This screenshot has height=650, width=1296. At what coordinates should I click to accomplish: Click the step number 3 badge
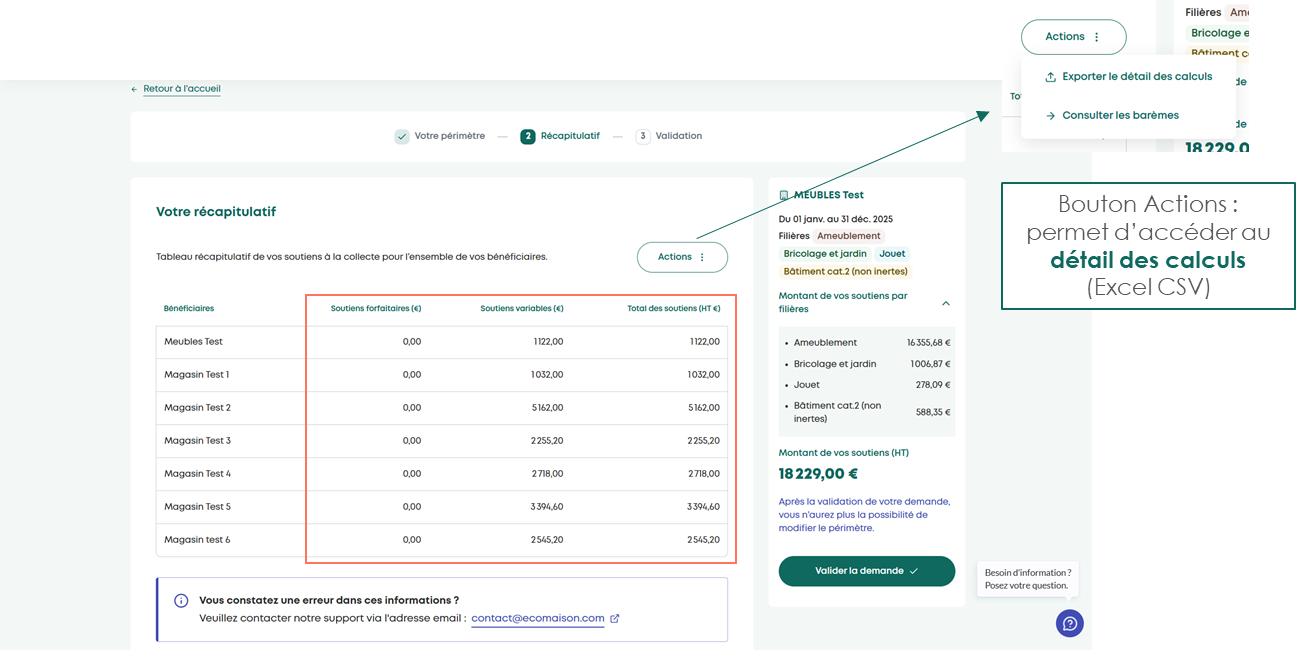pos(643,136)
